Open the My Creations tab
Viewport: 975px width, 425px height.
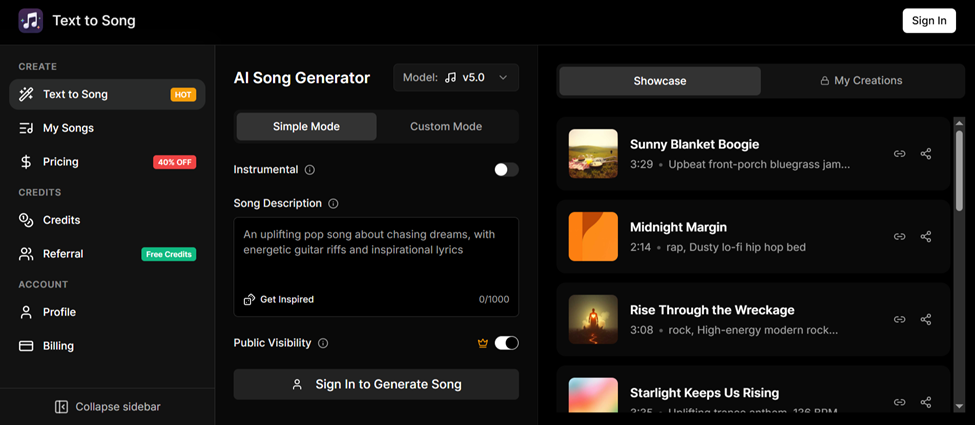[x=861, y=81]
